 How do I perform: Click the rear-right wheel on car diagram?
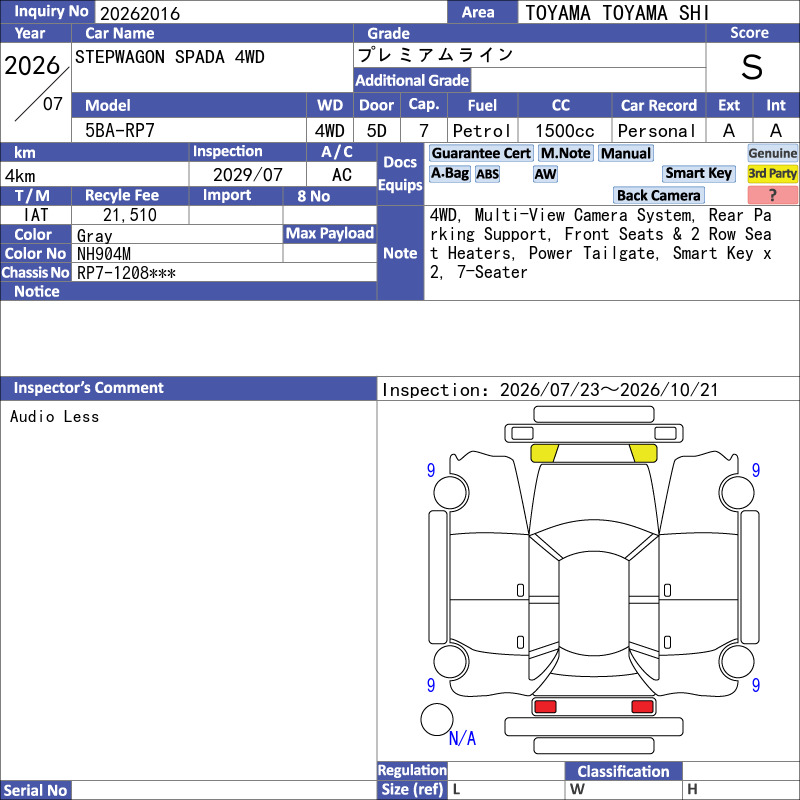(737, 661)
